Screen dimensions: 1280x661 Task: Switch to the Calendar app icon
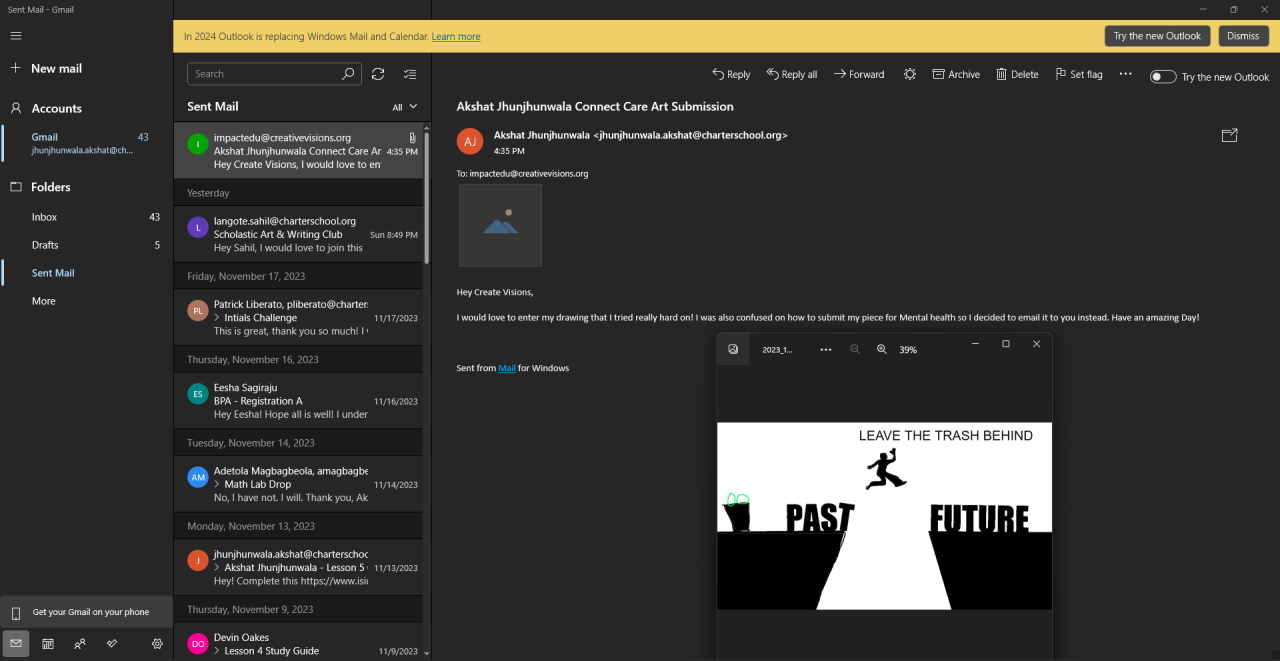coord(48,644)
